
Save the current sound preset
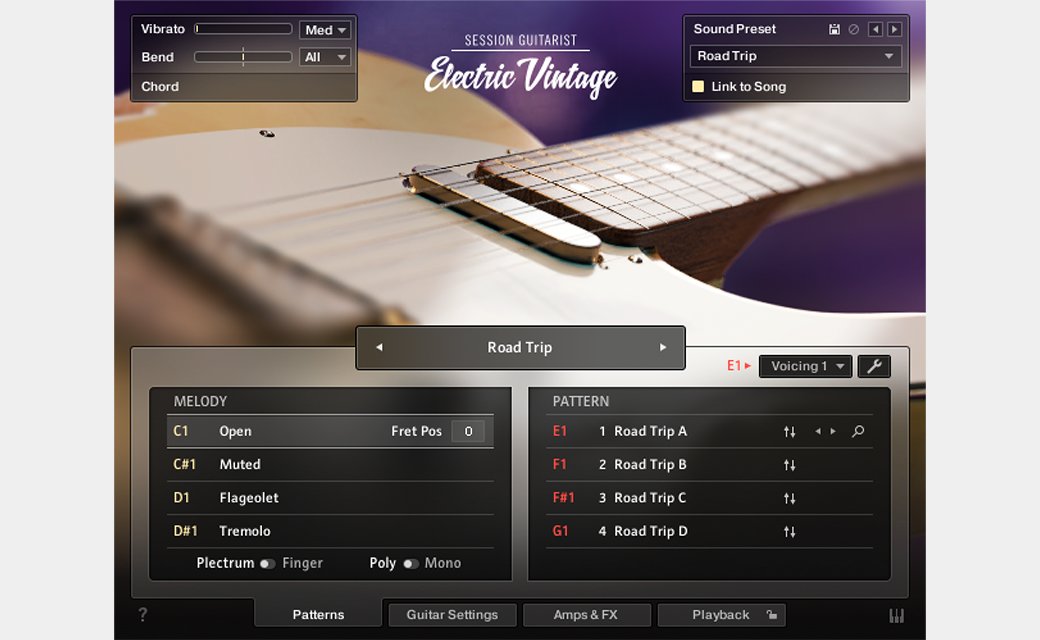pyautogui.click(x=834, y=29)
